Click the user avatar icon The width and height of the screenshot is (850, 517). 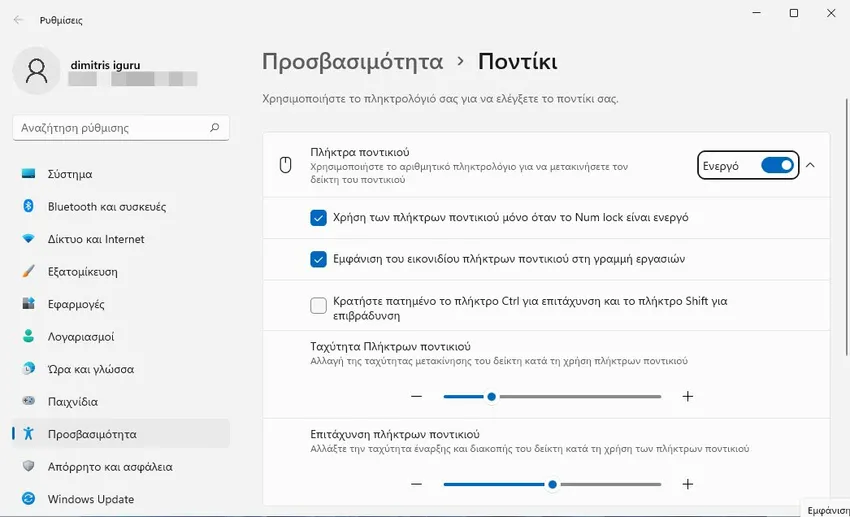tap(36, 70)
